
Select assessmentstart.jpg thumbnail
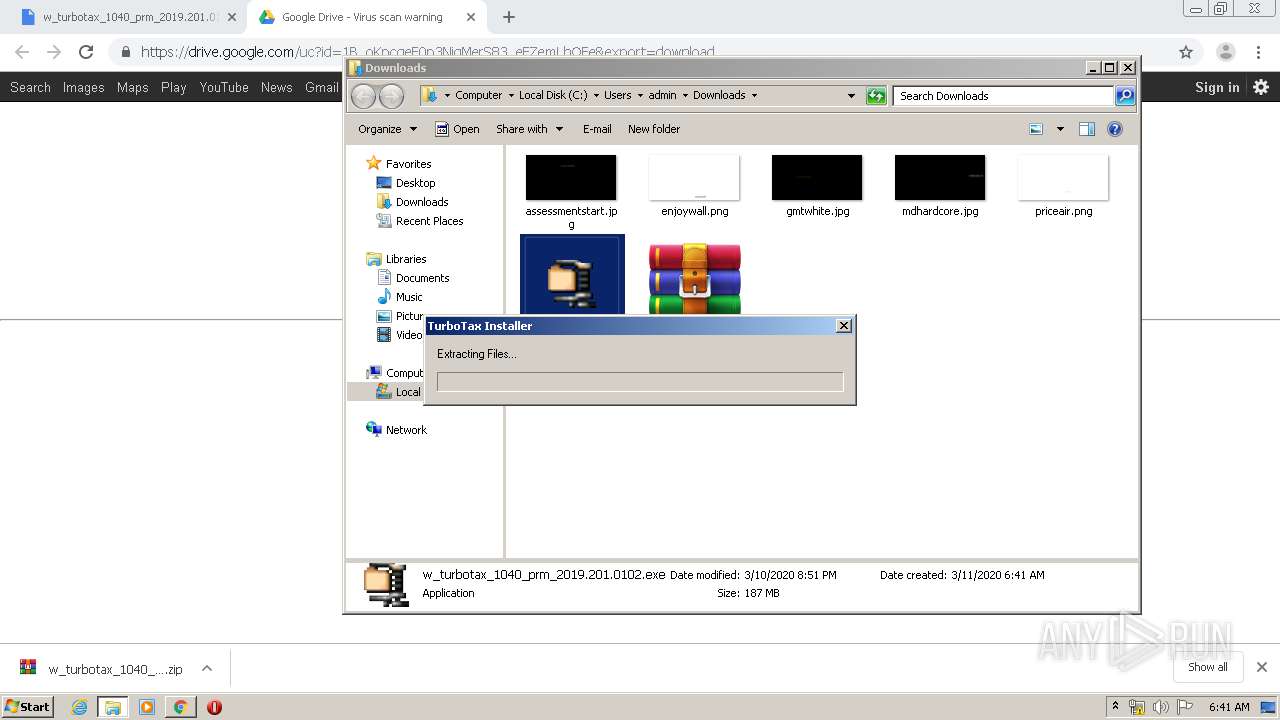click(x=571, y=178)
